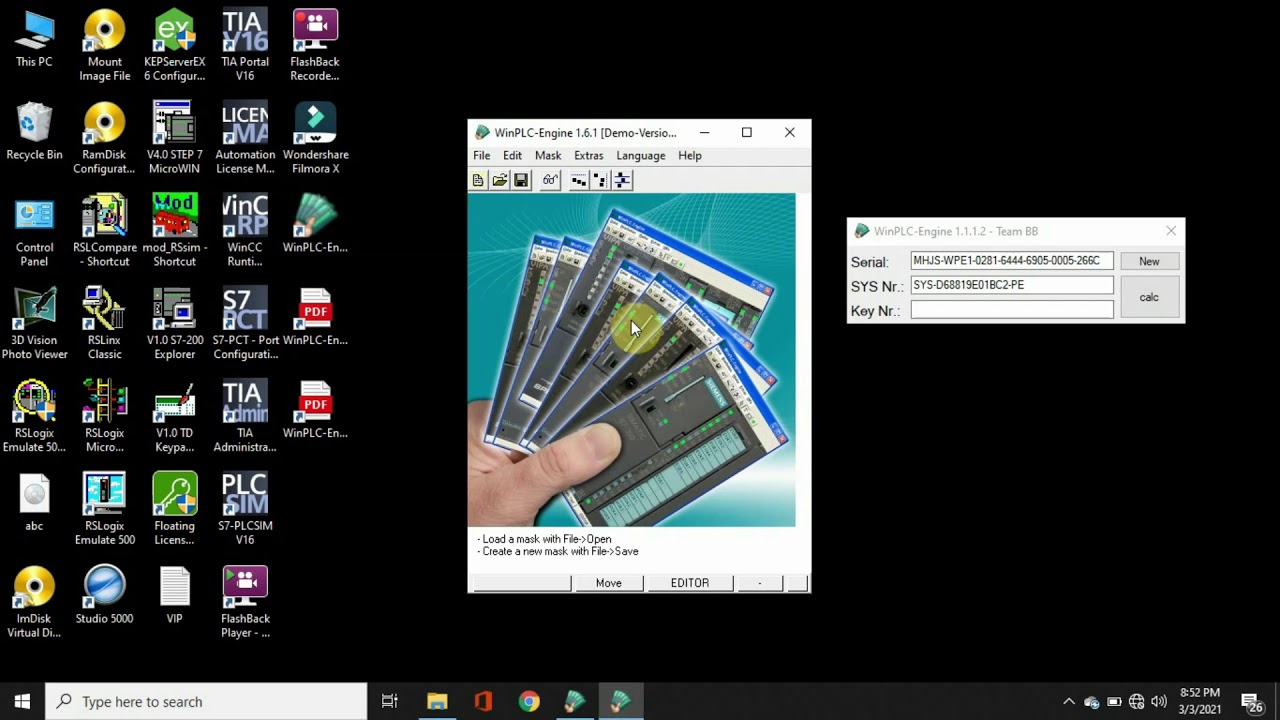This screenshot has width=1280, height=720.
Task: Select the RSLinx Classic icon
Action: coord(104,325)
